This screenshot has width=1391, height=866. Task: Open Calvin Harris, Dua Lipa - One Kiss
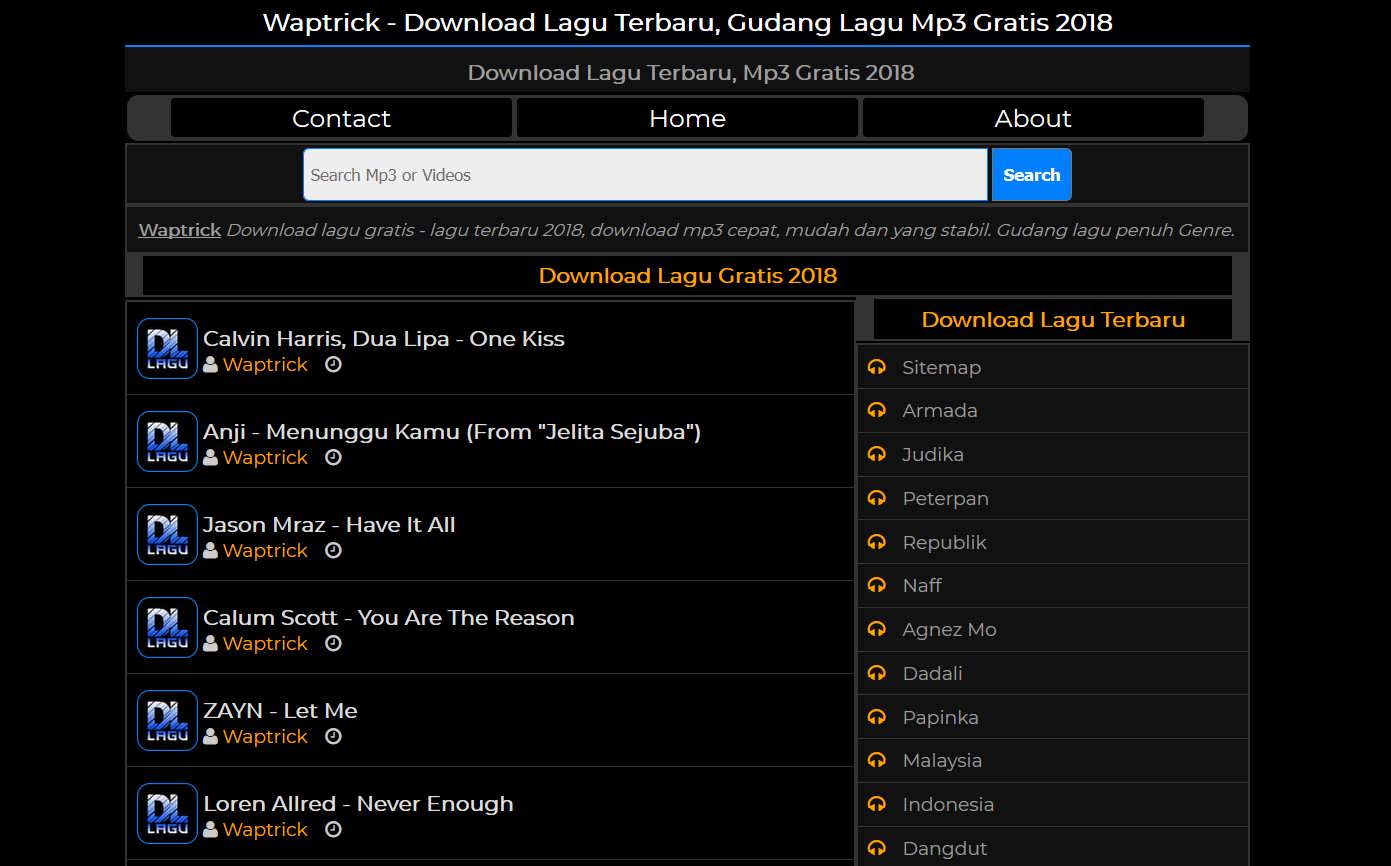384,339
